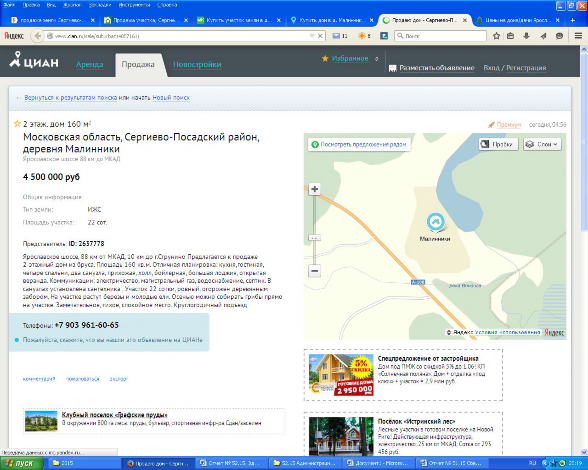Image resolution: width=588 pixels, height=470 pixels.
Task: Click the map zoom in plus button
Action: point(315,189)
